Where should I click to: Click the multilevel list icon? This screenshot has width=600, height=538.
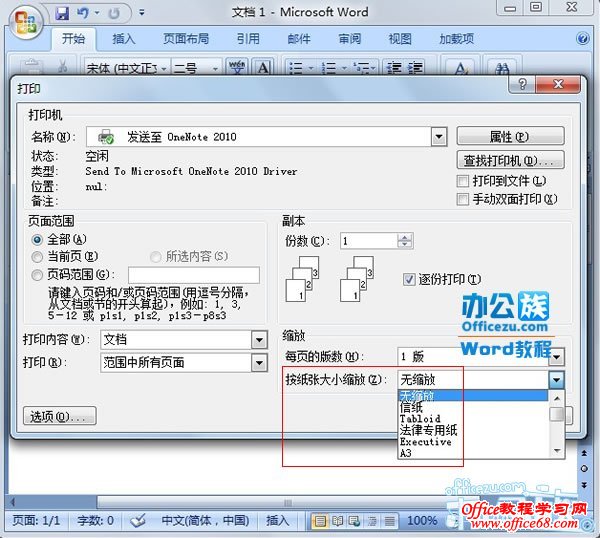pos(361,68)
